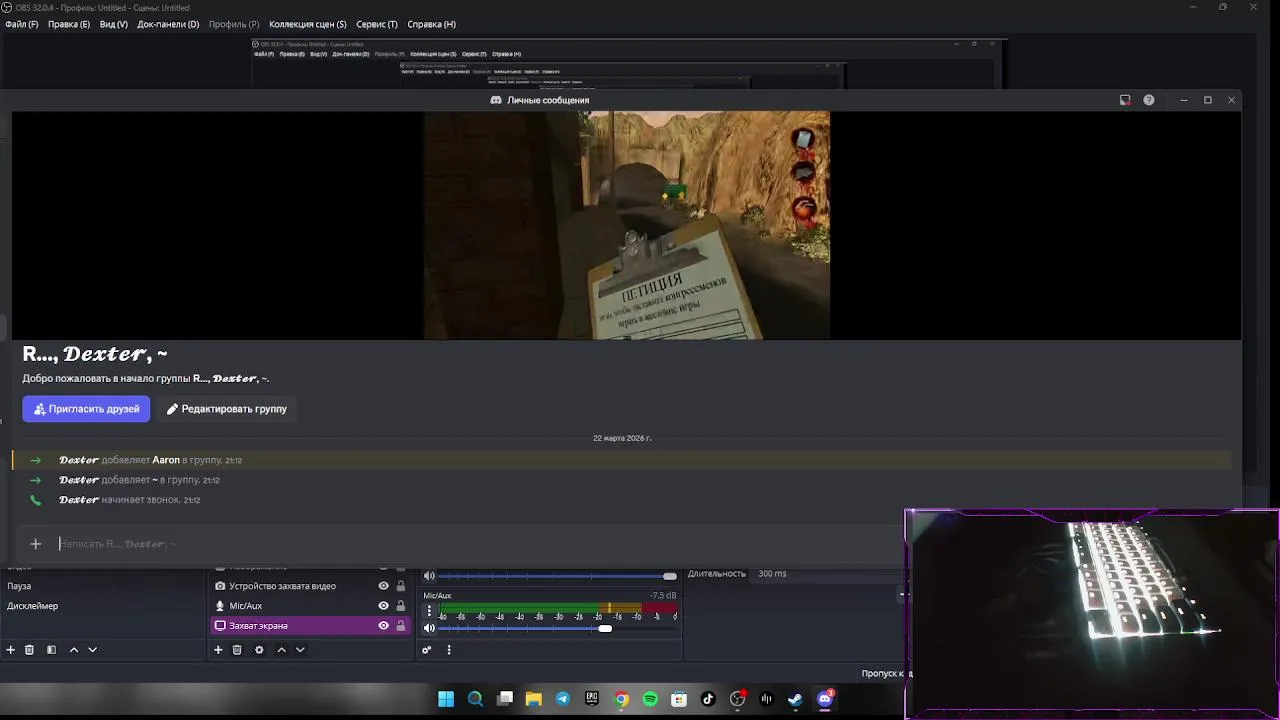
Task: Open the Сервис menu in OBS
Action: [x=376, y=24]
